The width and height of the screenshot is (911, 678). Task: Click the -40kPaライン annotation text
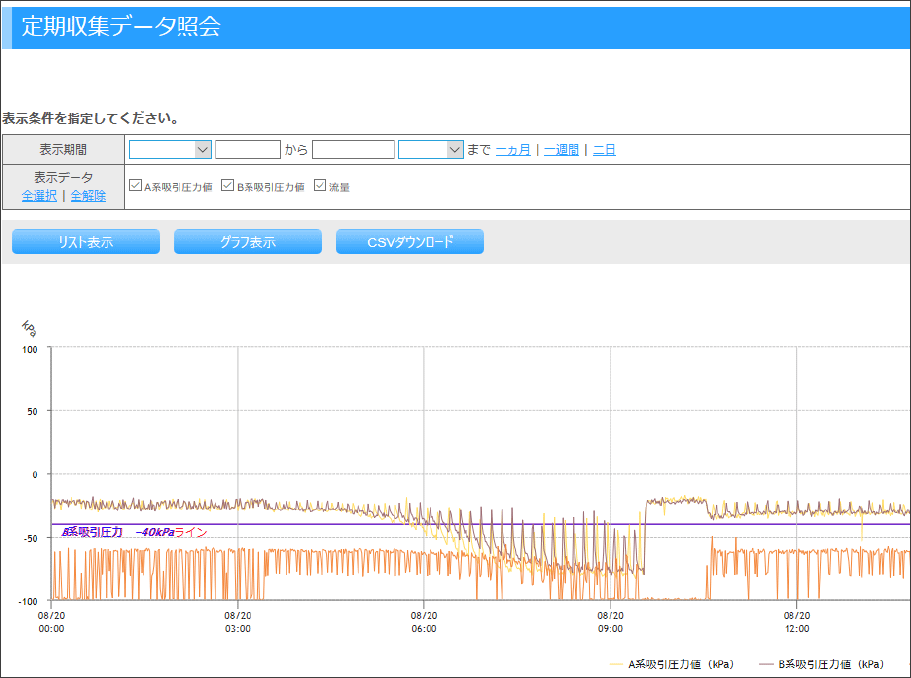(171, 532)
